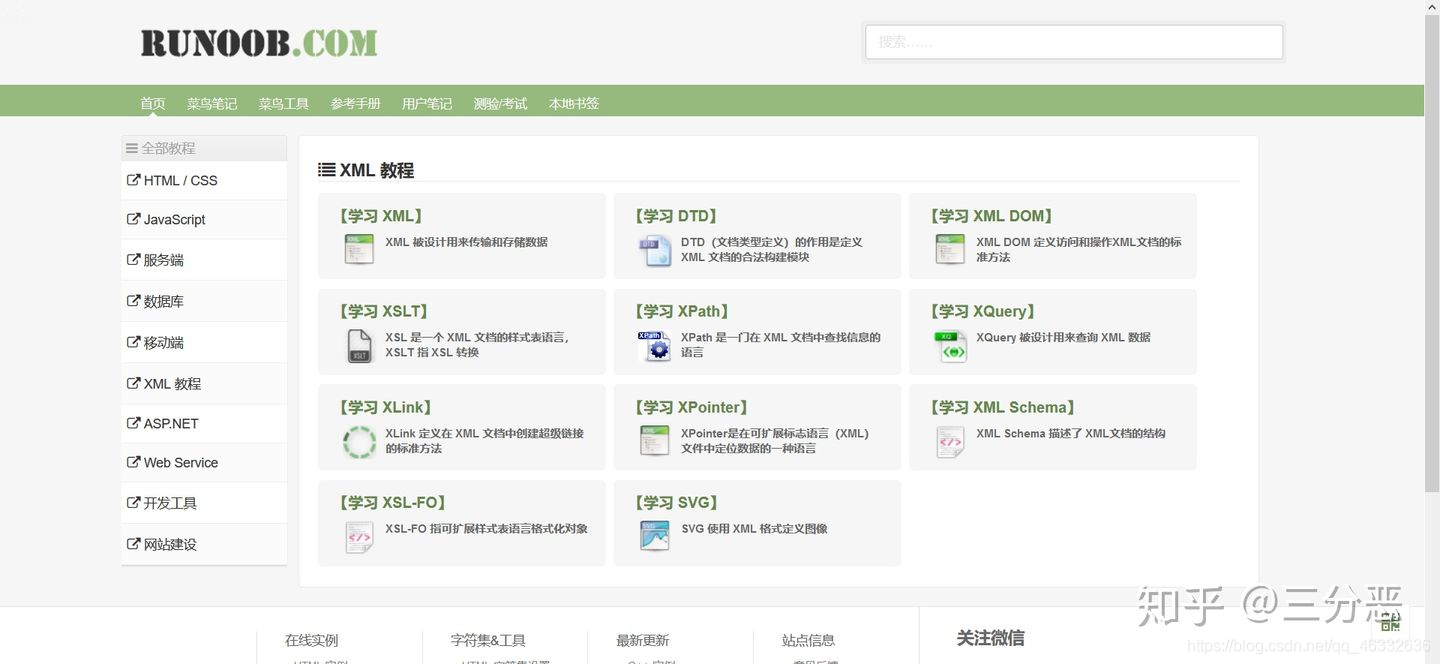The height and width of the screenshot is (664, 1440).
Task: Click the RUNOOB.COM logo
Action: 259,43
